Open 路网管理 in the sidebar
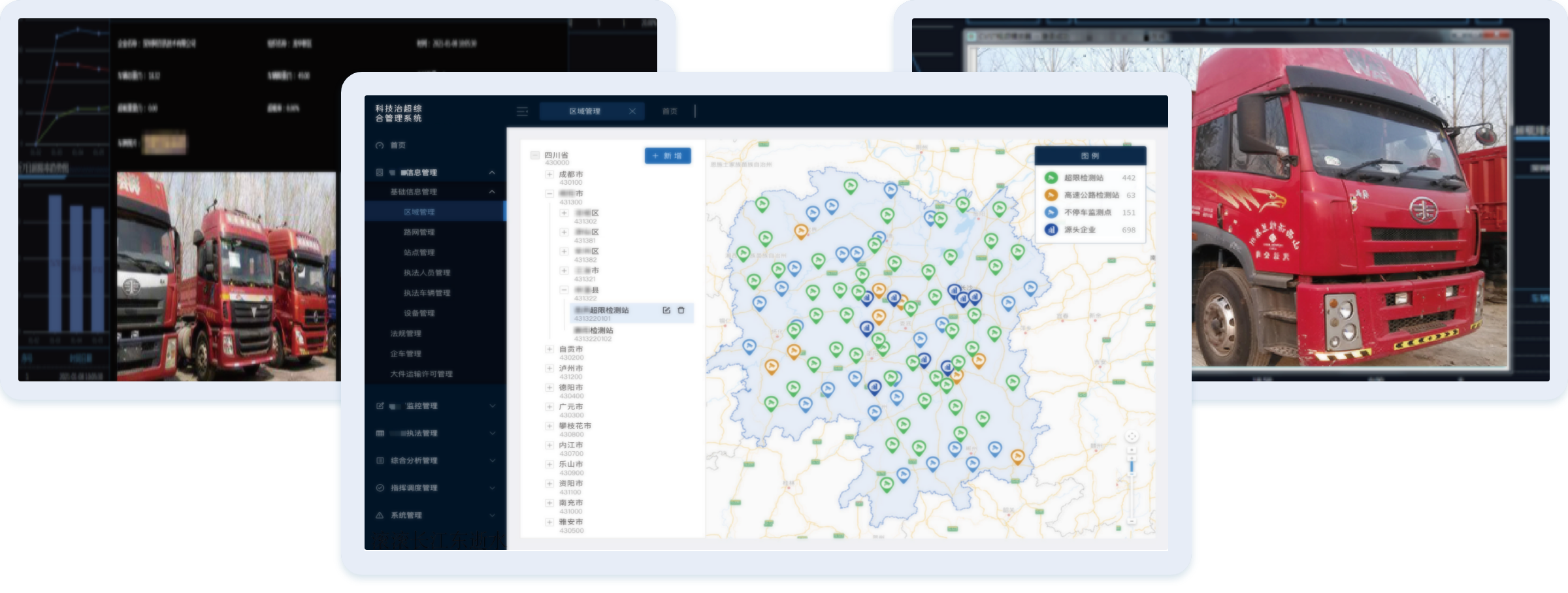Screen dimensions: 1568x593 [419, 232]
